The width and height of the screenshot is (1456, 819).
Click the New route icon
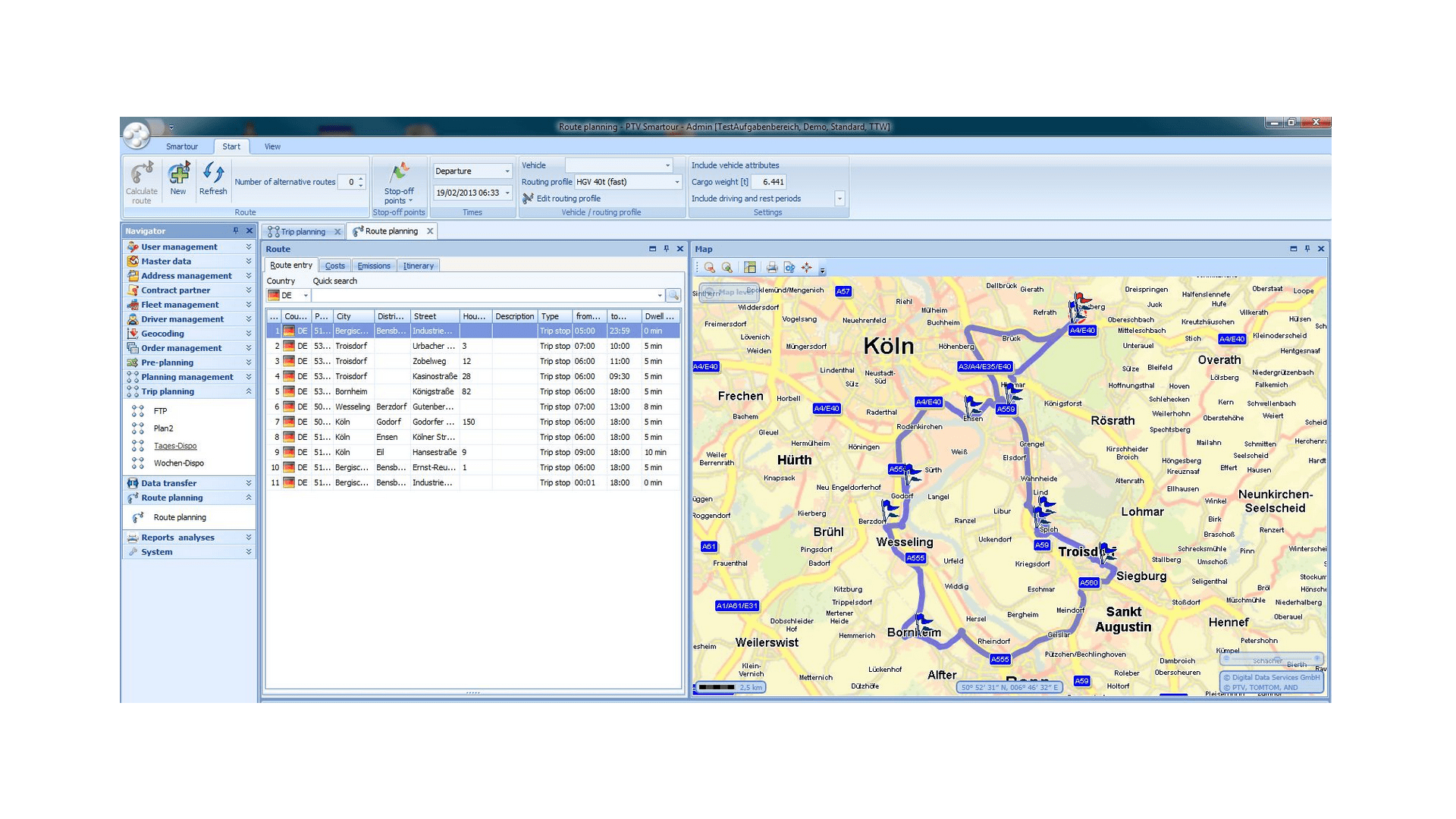178,174
